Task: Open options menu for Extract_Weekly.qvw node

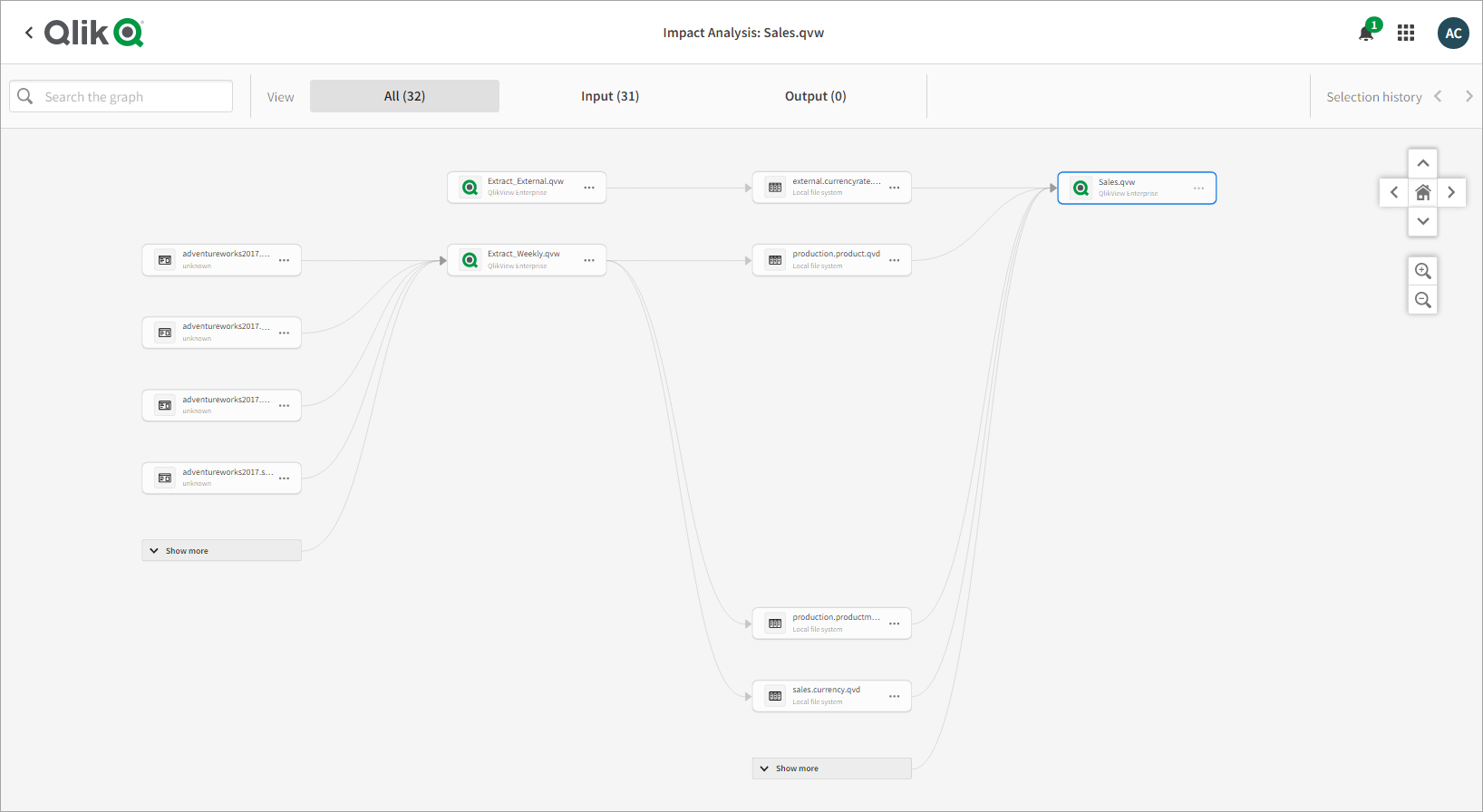Action: click(x=589, y=260)
